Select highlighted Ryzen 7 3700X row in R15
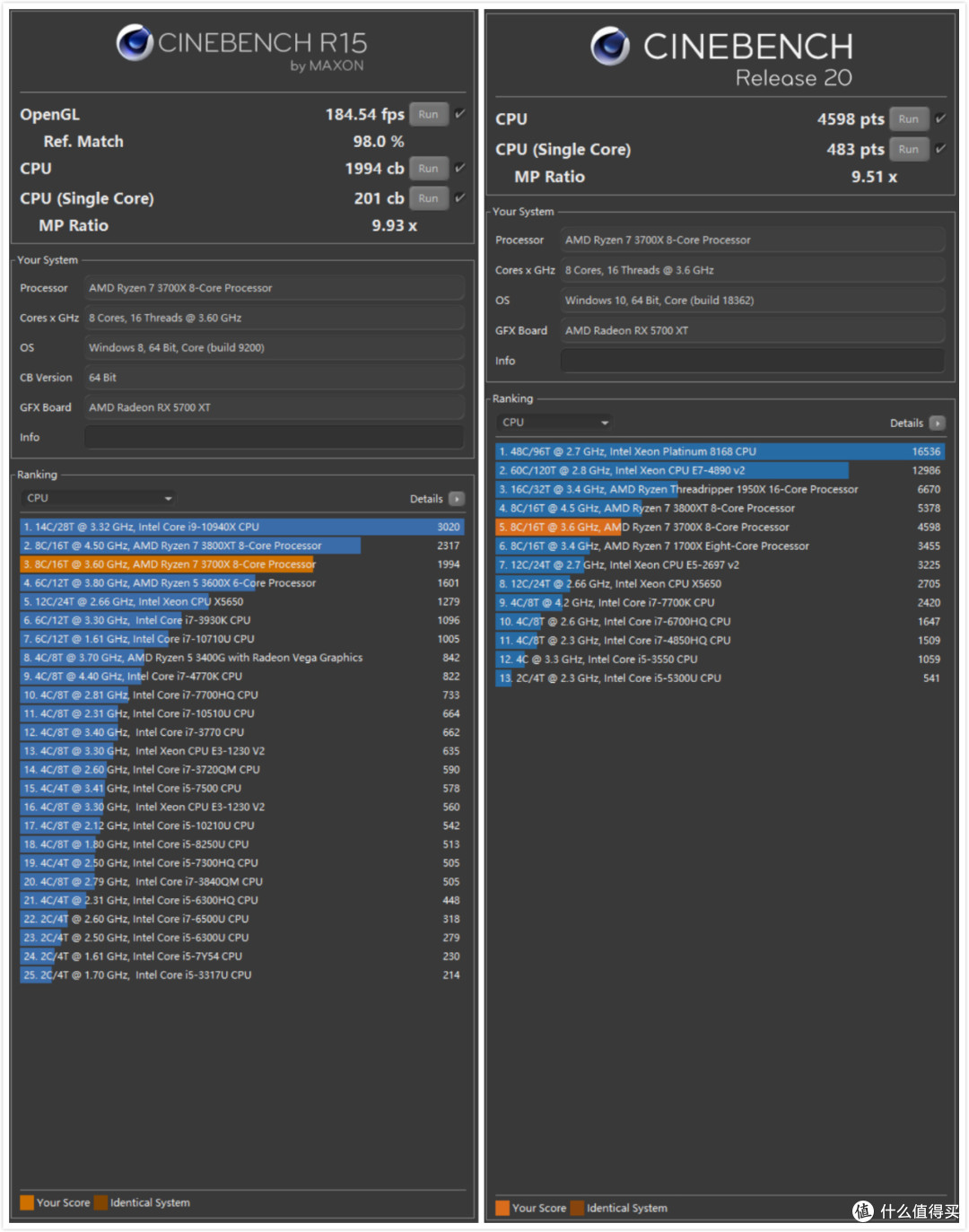This screenshot has width=969, height=1232. (x=242, y=564)
